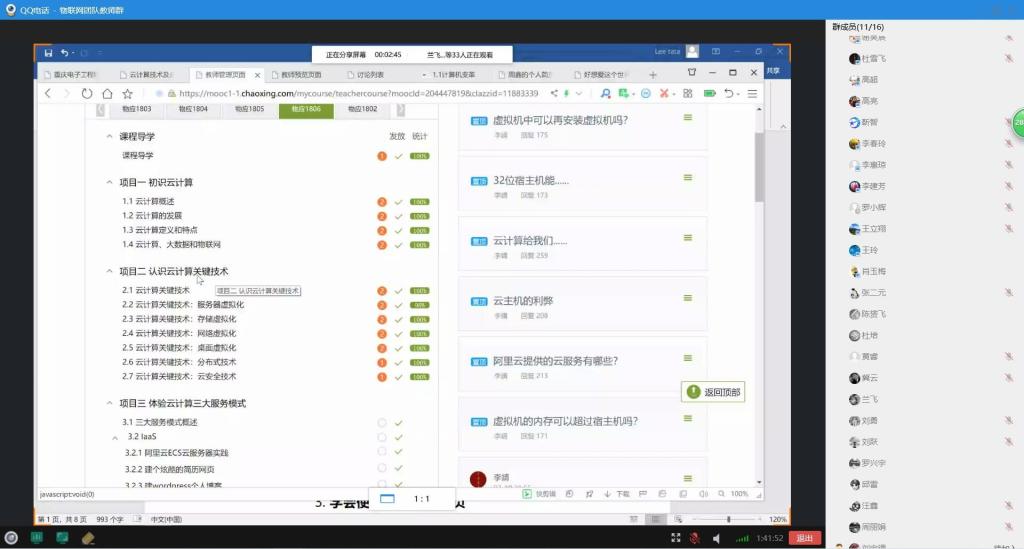This screenshot has width=1024, height=549.
Task: Open the browser hamburger menu
Action: [x=752, y=93]
